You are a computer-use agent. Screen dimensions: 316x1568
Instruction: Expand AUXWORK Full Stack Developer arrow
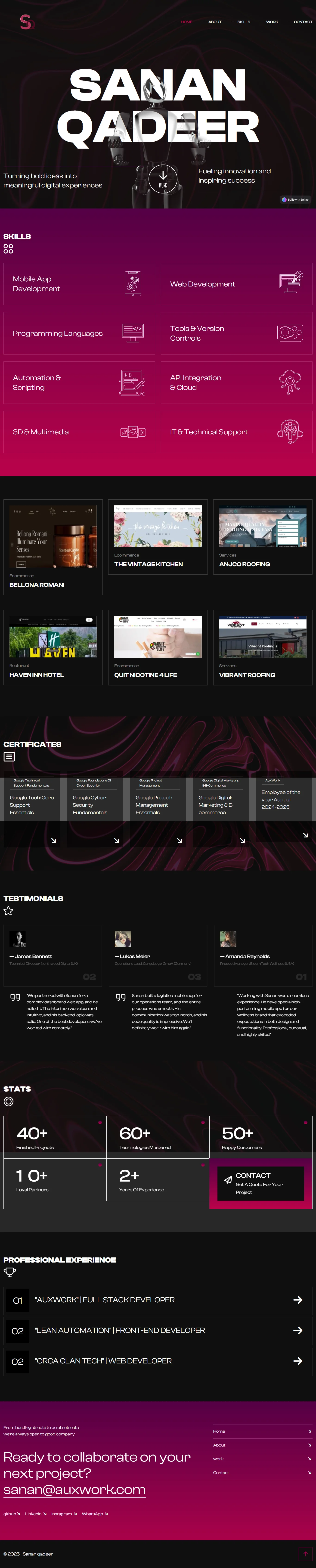pos(298,1300)
